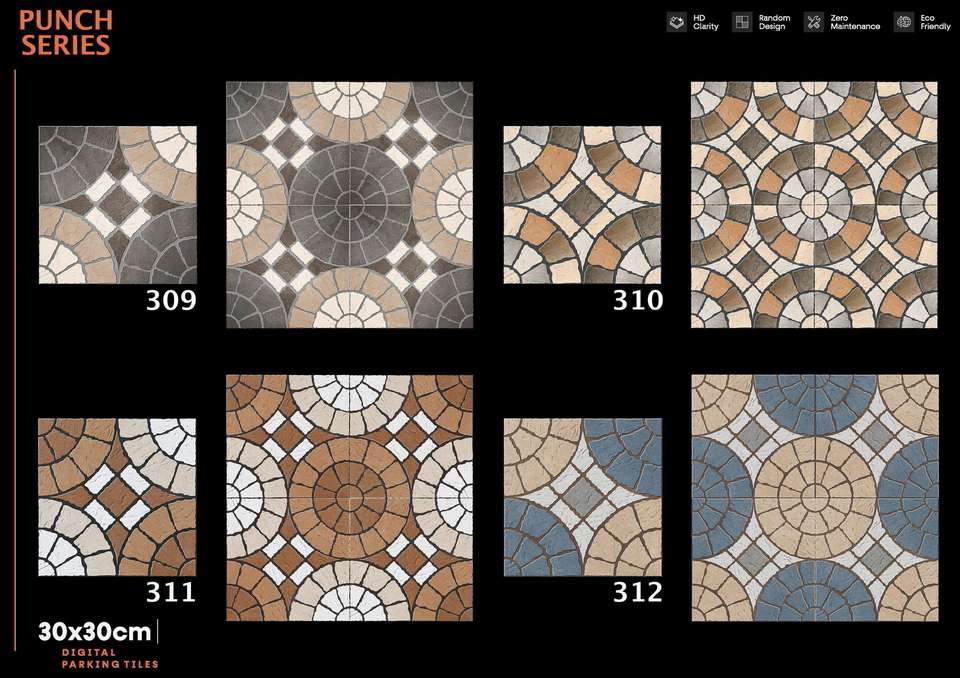Select the small 311 tile sample
Viewport: 960px width, 678px height.
pos(117,497)
